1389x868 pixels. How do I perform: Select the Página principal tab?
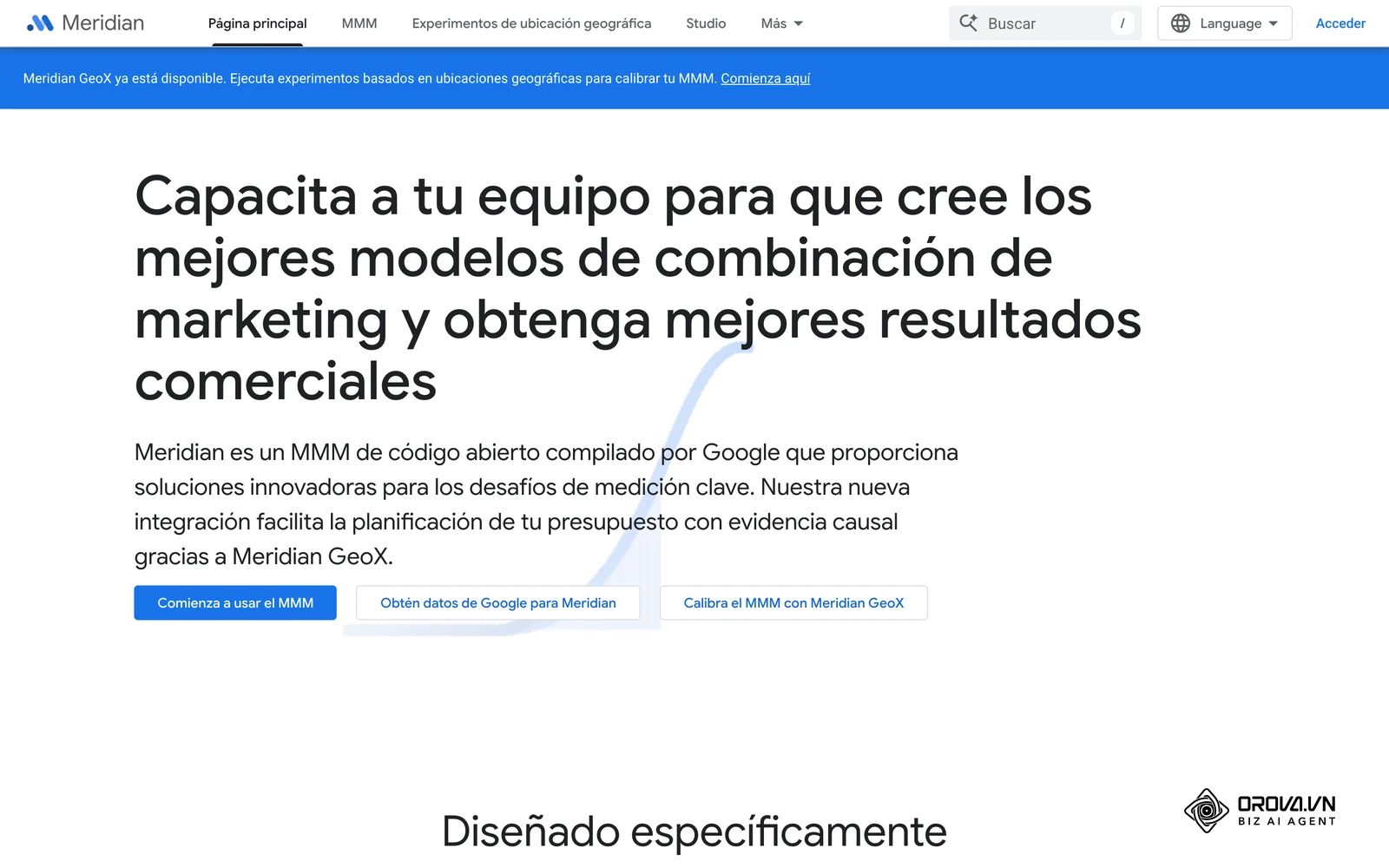(x=257, y=23)
